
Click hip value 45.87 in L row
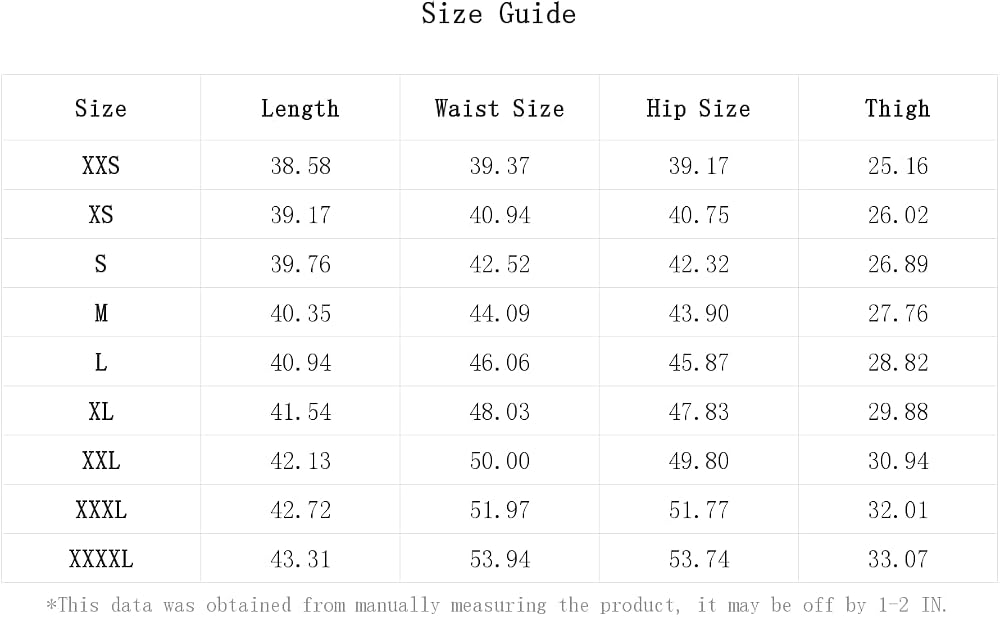[x=698, y=363]
